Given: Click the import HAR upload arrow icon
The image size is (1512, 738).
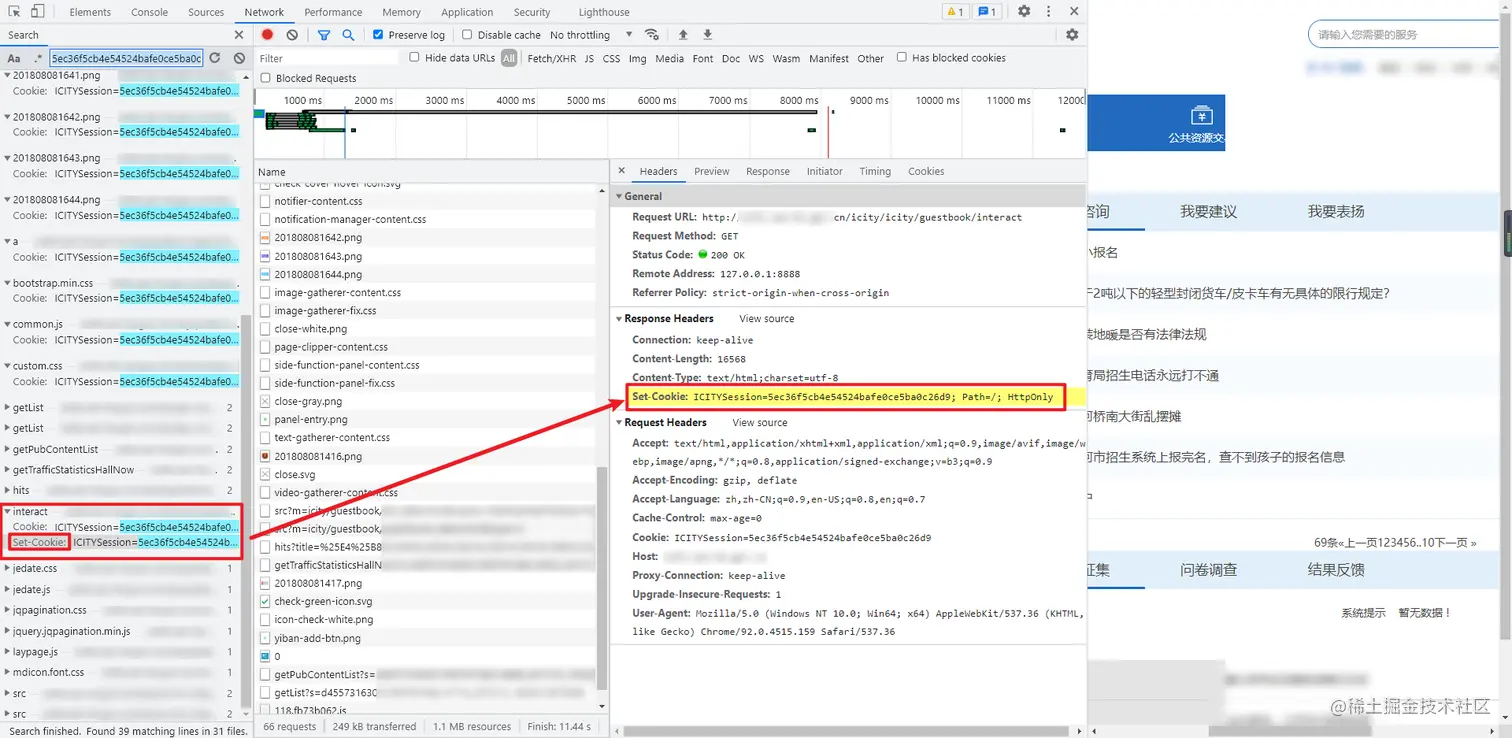Looking at the screenshot, I should point(683,35).
